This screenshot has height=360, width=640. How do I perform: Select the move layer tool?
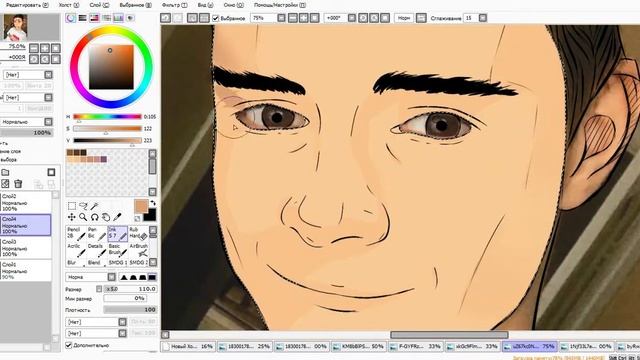coord(72,217)
